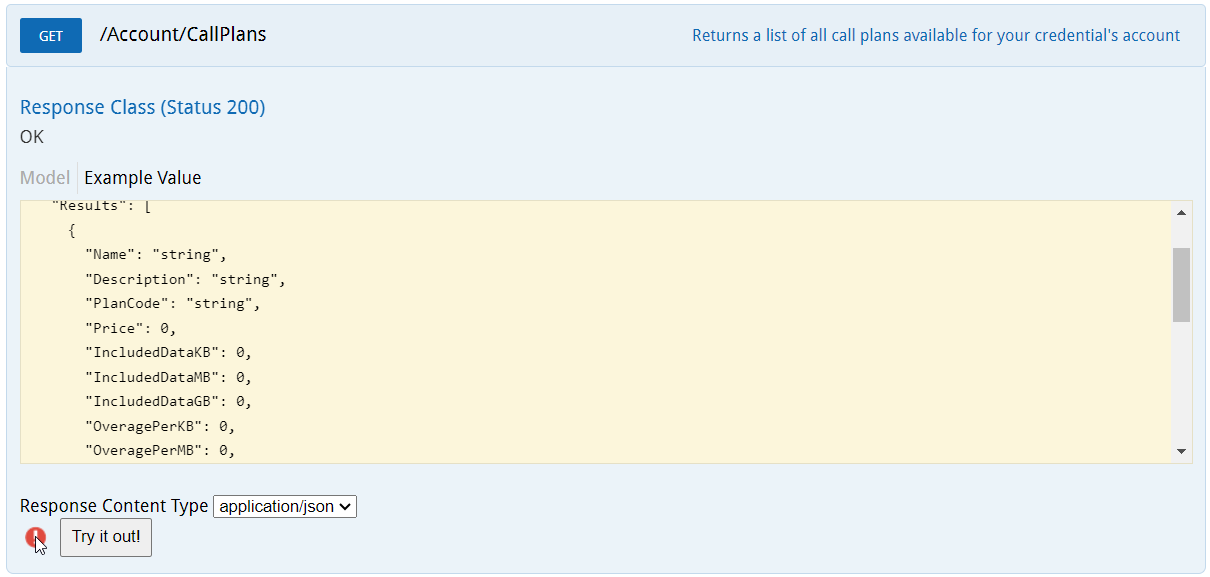Click the "IncludedDataMB" line in example JSON
This screenshot has height=577, width=1210.
click(x=168, y=377)
